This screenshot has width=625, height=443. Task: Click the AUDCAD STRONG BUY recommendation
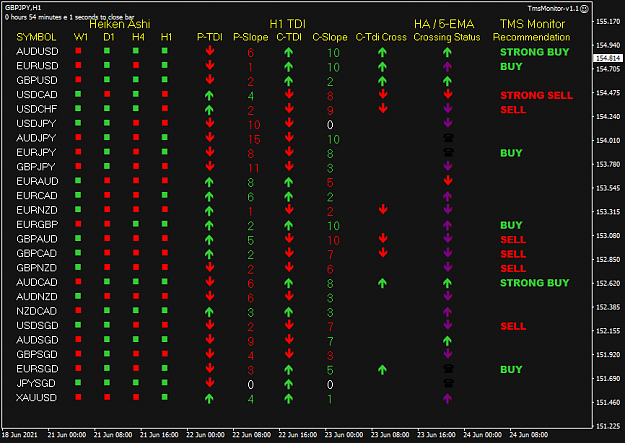point(535,283)
